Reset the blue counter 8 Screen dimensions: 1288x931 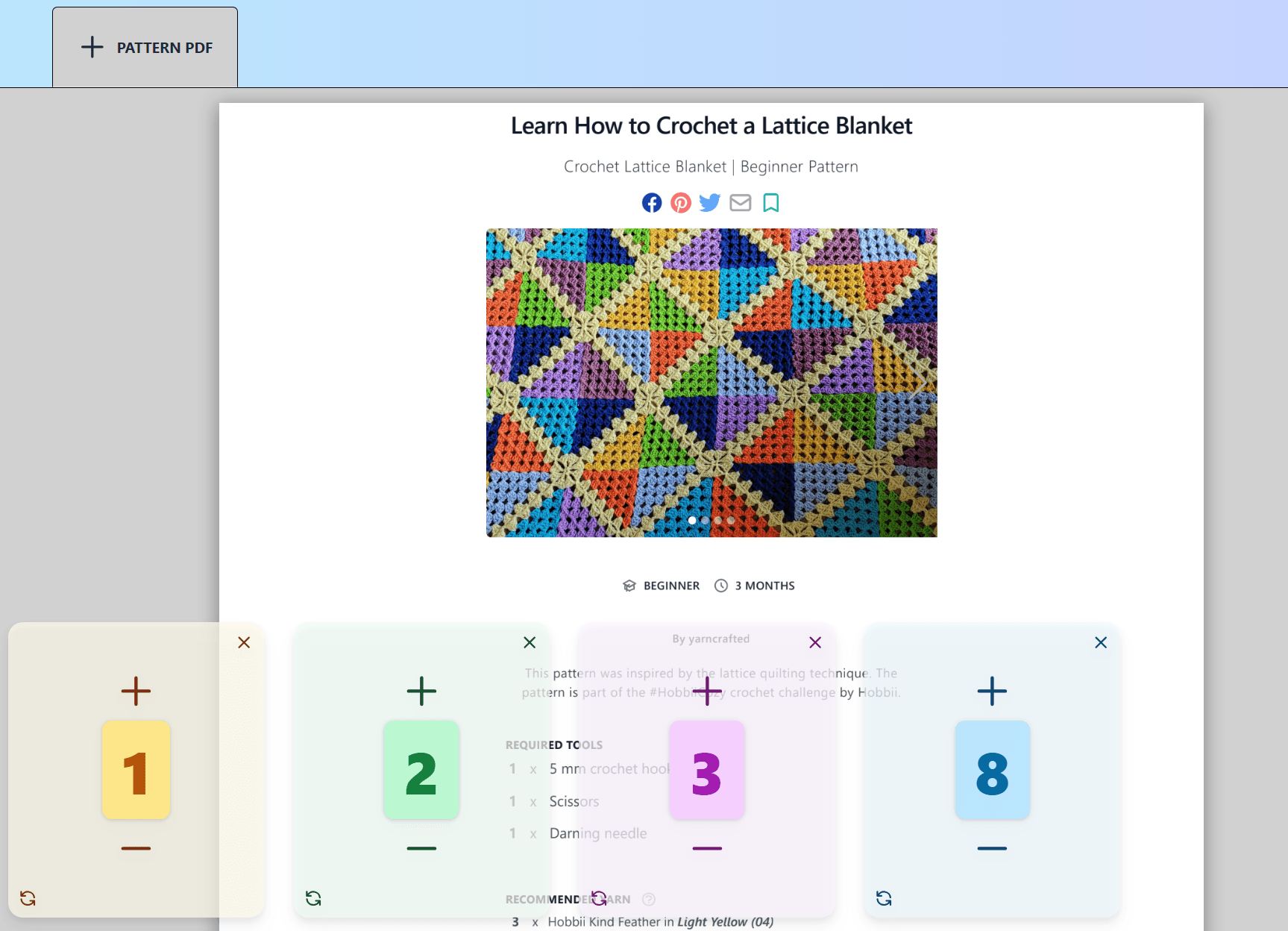click(x=884, y=898)
